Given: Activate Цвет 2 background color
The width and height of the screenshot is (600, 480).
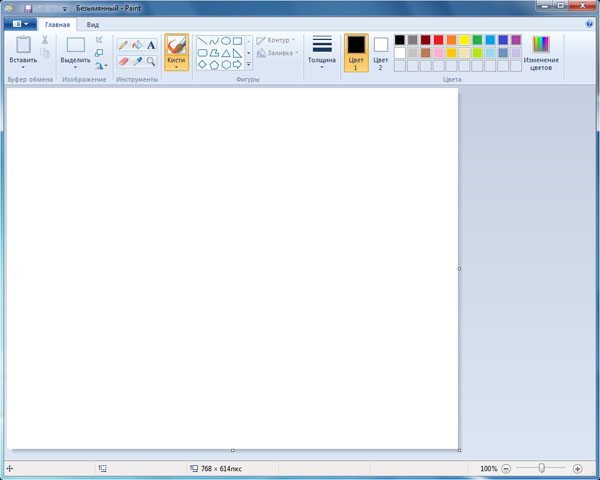Looking at the screenshot, I should pos(380,53).
